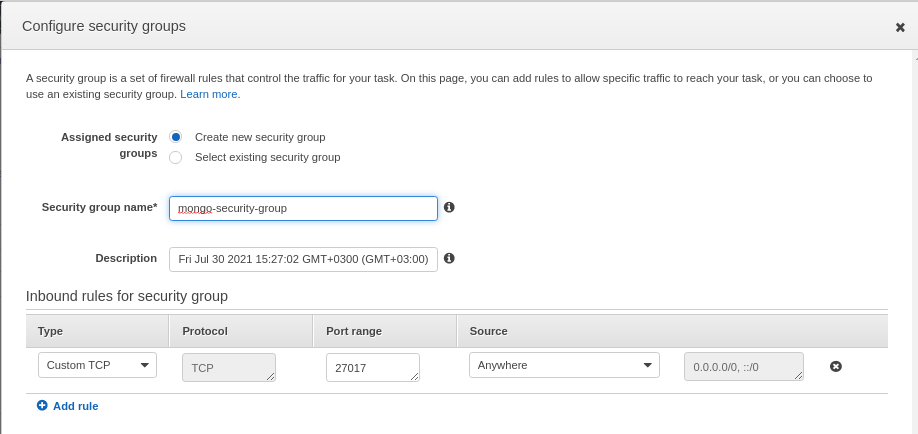Click the Port range 27017 field

[373, 367]
